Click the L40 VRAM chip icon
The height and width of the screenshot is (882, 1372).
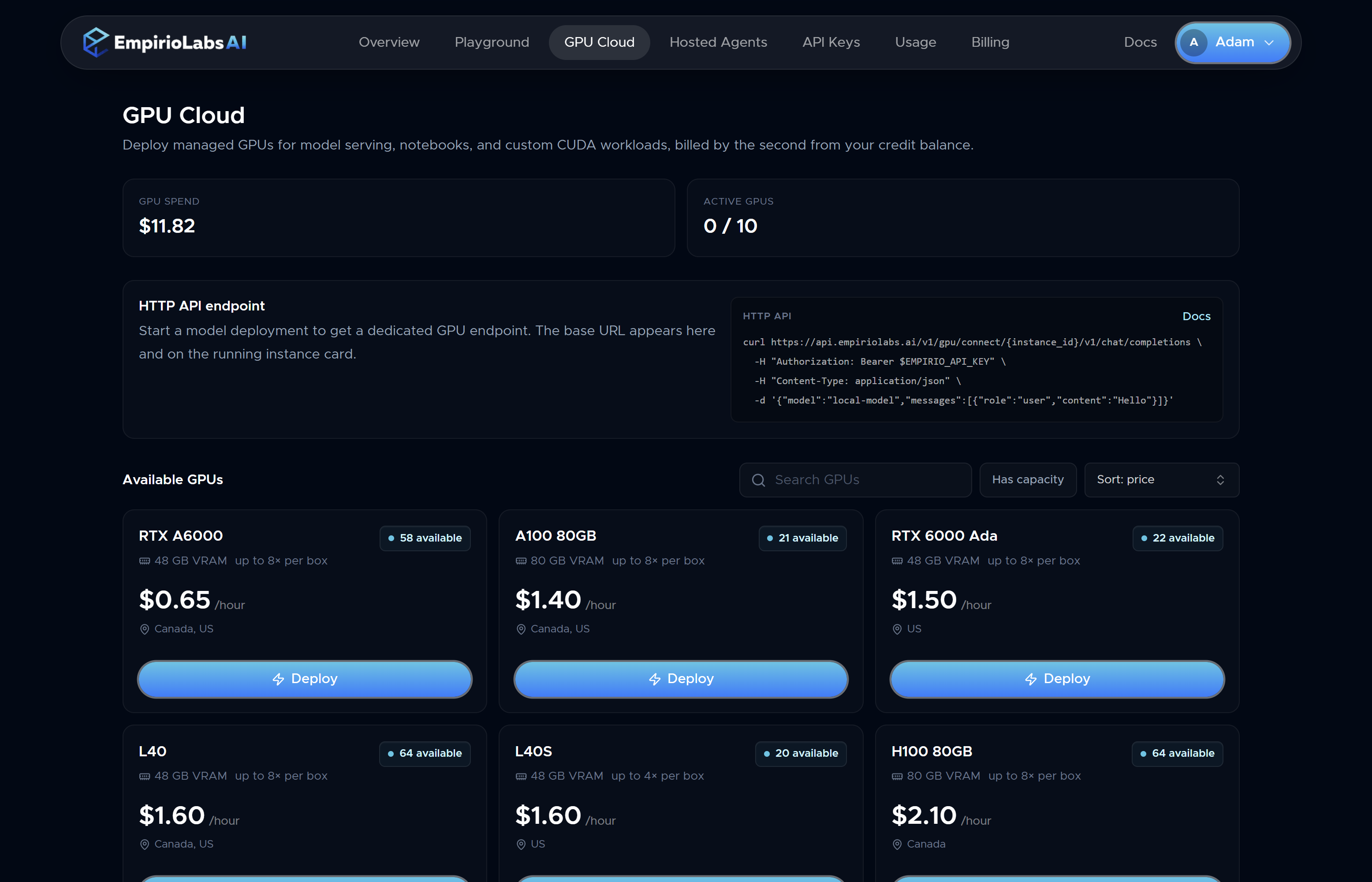(144, 777)
